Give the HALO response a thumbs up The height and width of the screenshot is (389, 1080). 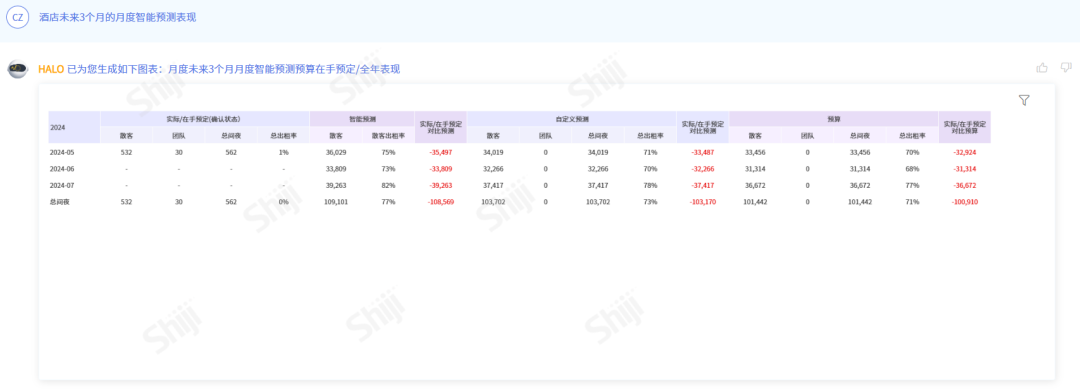(1042, 67)
